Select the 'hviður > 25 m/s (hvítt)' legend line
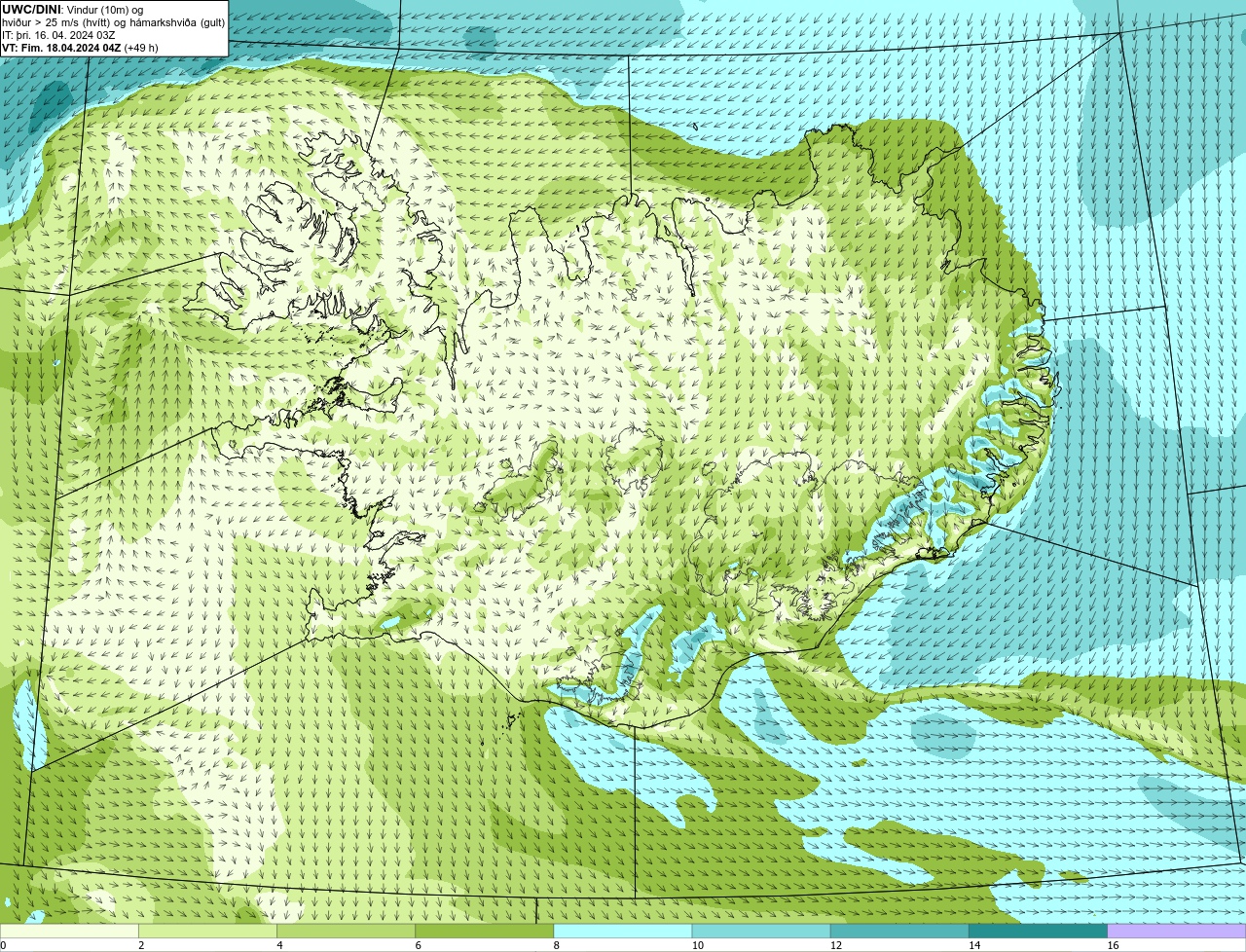 (x=114, y=22)
